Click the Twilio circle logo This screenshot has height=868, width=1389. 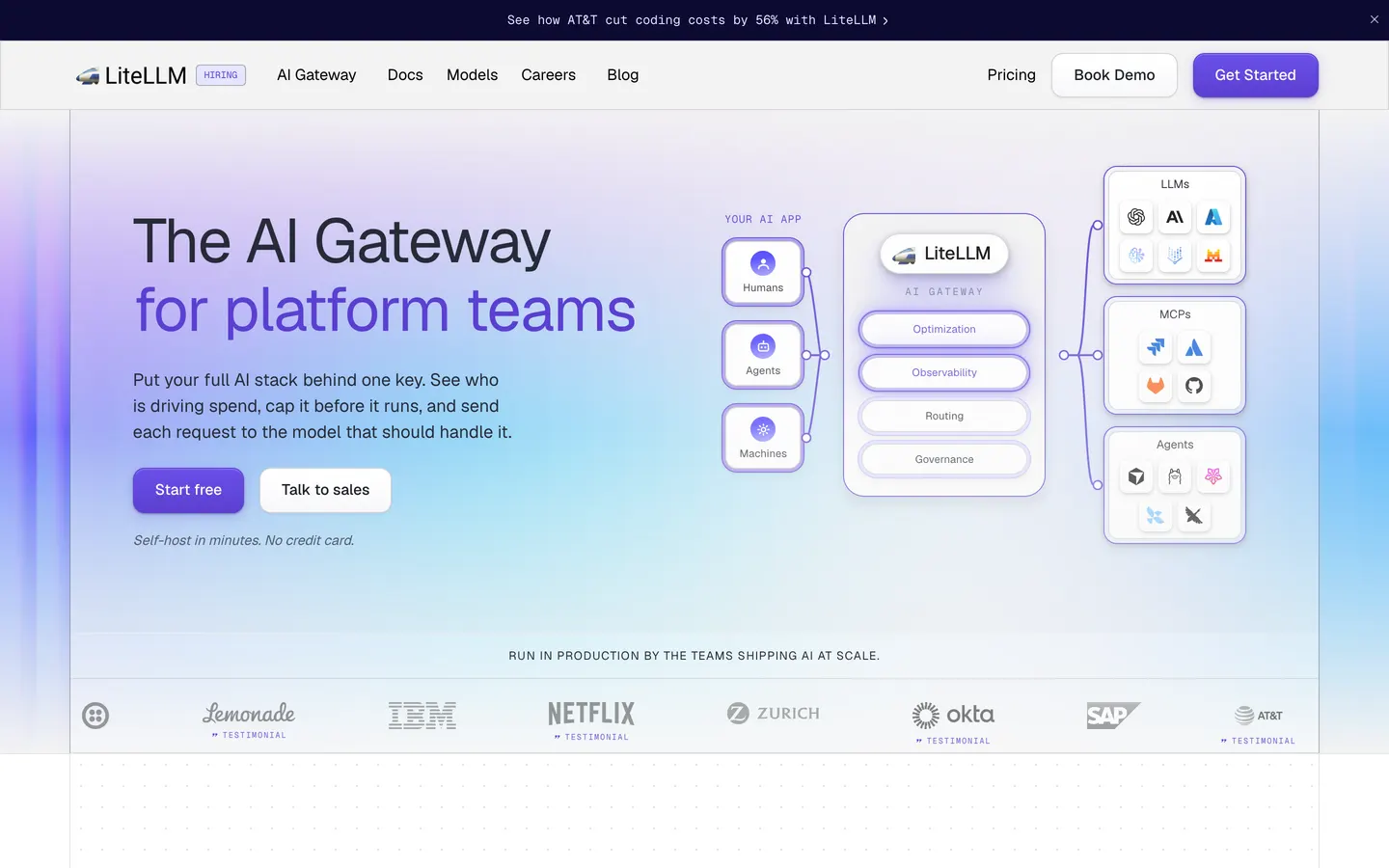[x=95, y=716]
